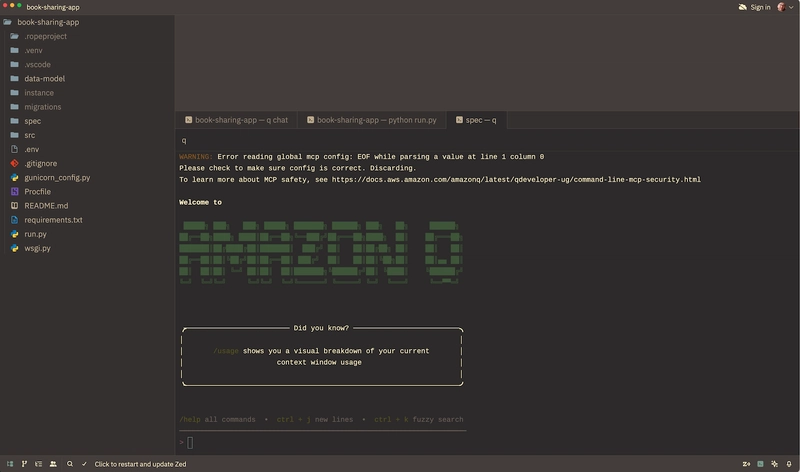
Task: Open requirements.txt file
Action: tap(53, 220)
